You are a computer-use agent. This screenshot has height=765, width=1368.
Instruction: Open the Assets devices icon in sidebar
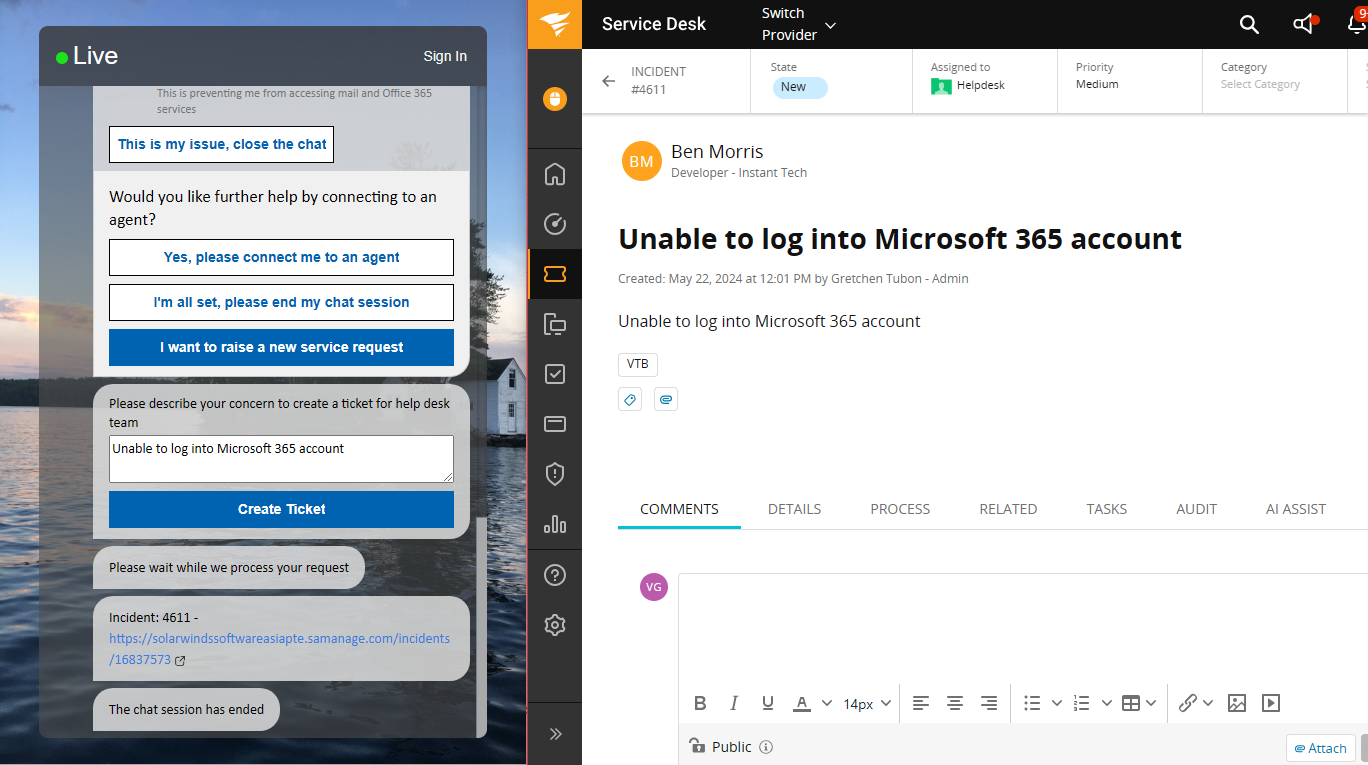[555, 324]
